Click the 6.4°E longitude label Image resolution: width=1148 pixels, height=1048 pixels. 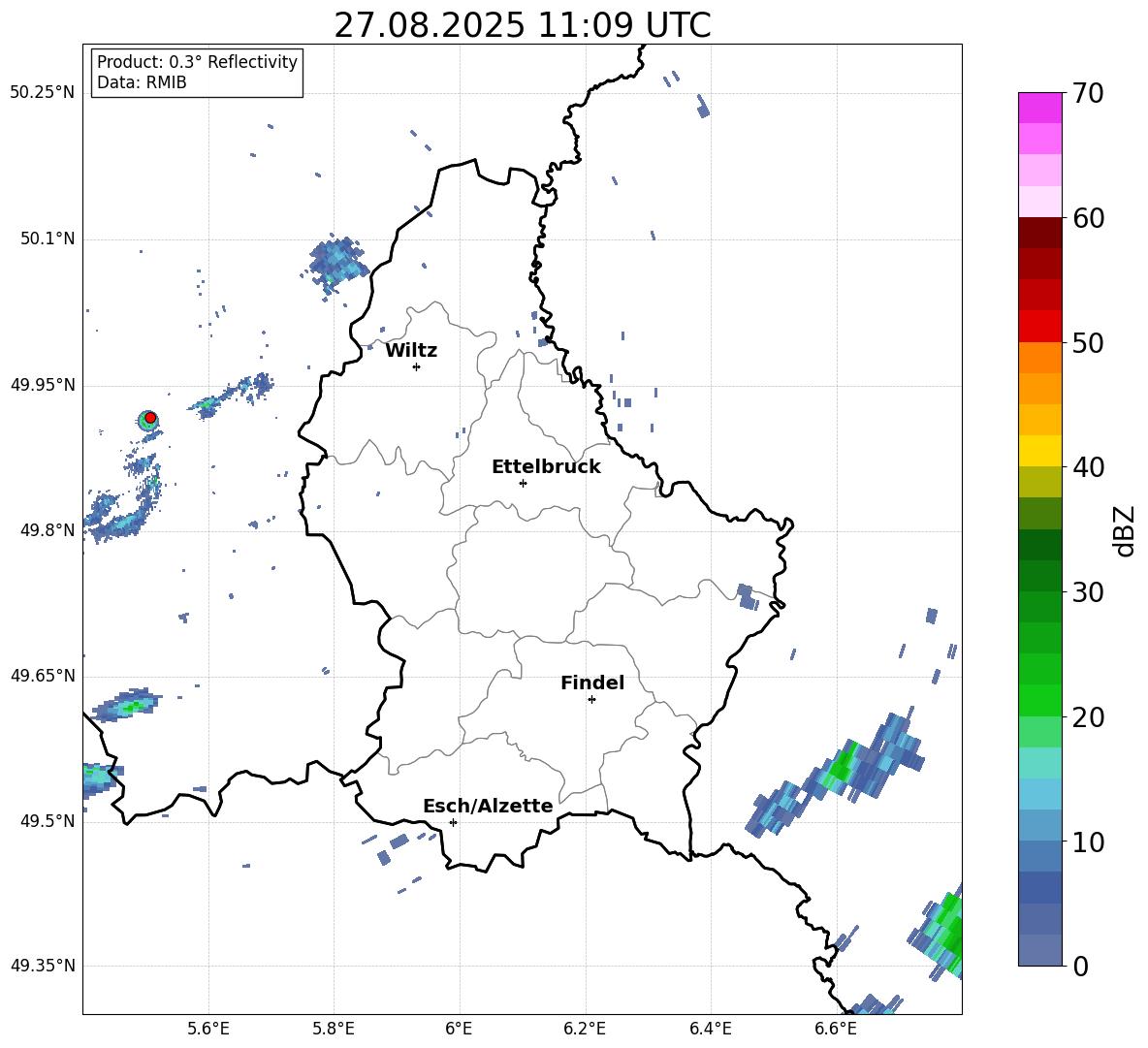(710, 1029)
